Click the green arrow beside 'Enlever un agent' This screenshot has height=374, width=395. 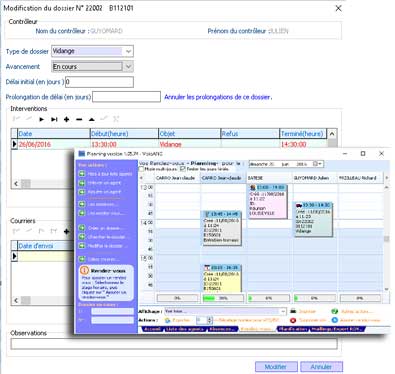(82, 183)
